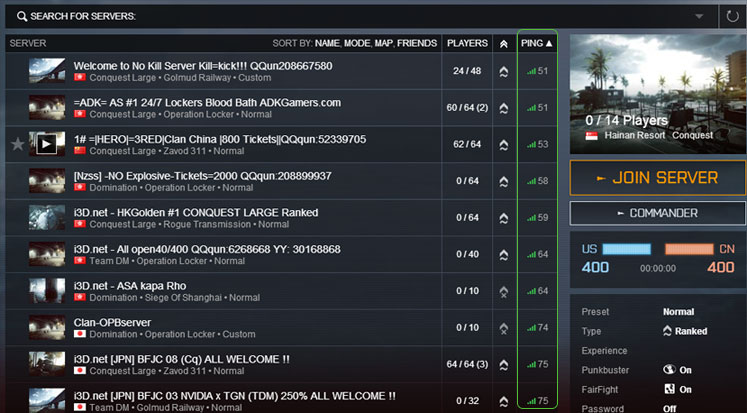Click Preset Normal value
The width and height of the screenshot is (747, 413).
[678, 312]
